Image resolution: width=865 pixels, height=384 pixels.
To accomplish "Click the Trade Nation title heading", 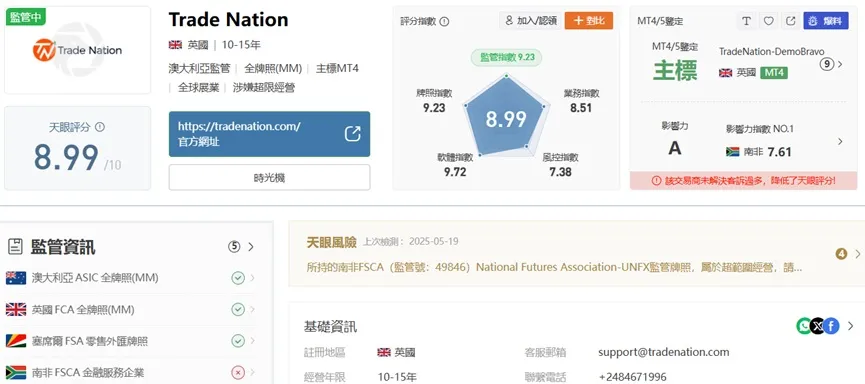I will point(228,20).
